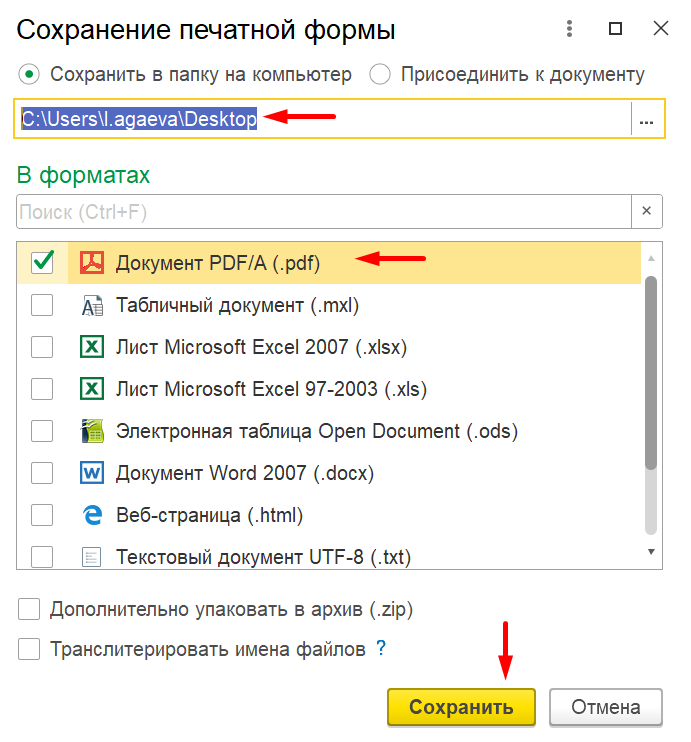Check the Текстовый документ UTF-8 (.txt) checkbox
The image size is (691, 742).
42,556
